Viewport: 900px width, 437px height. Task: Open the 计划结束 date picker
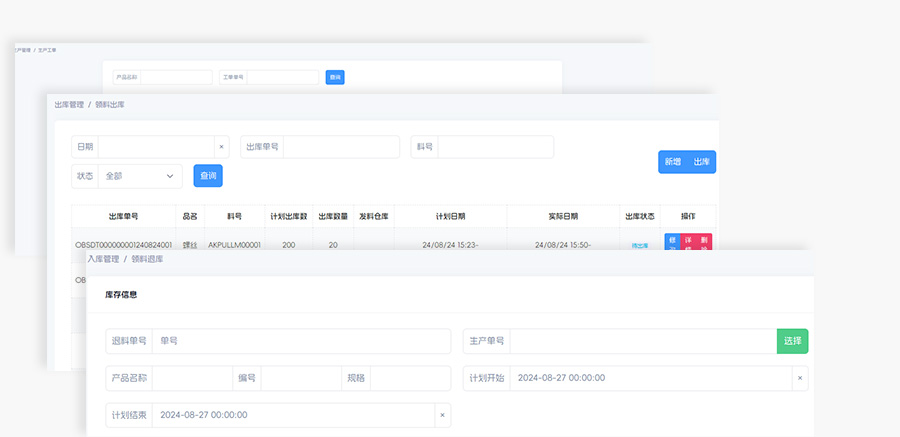[293, 415]
